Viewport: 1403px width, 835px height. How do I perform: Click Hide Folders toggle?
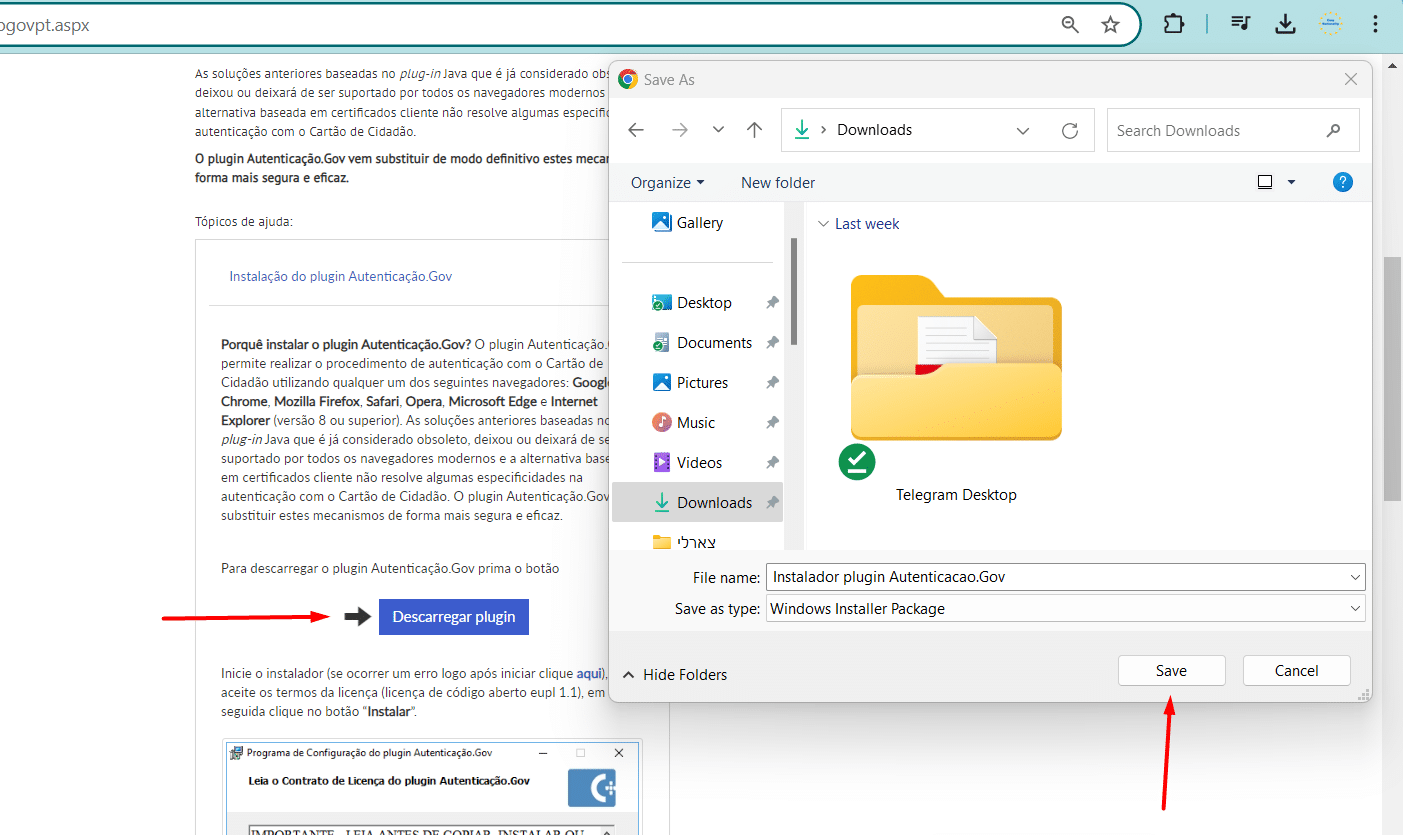pyautogui.click(x=675, y=675)
